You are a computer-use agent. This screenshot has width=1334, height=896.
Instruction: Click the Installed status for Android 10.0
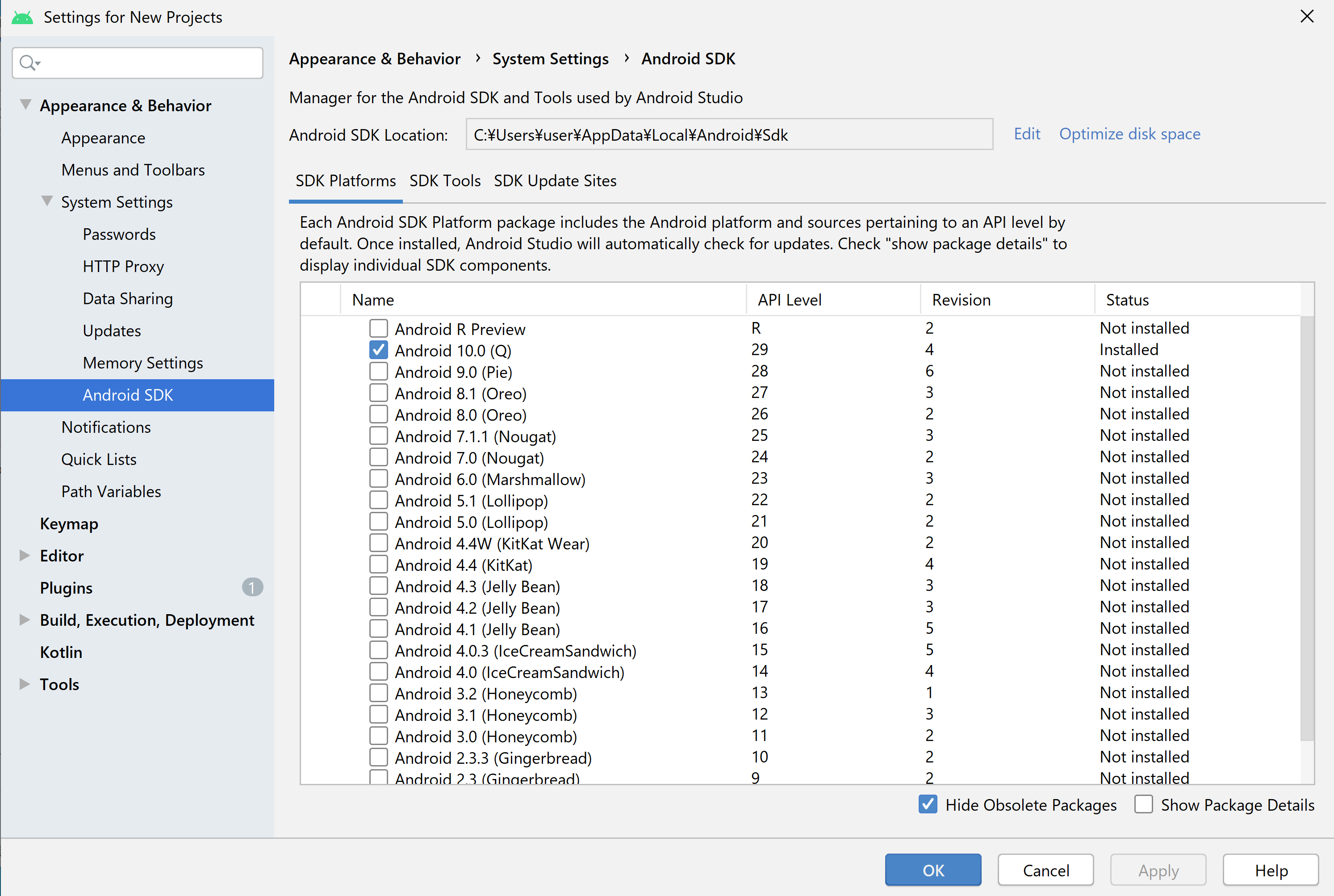(1129, 349)
